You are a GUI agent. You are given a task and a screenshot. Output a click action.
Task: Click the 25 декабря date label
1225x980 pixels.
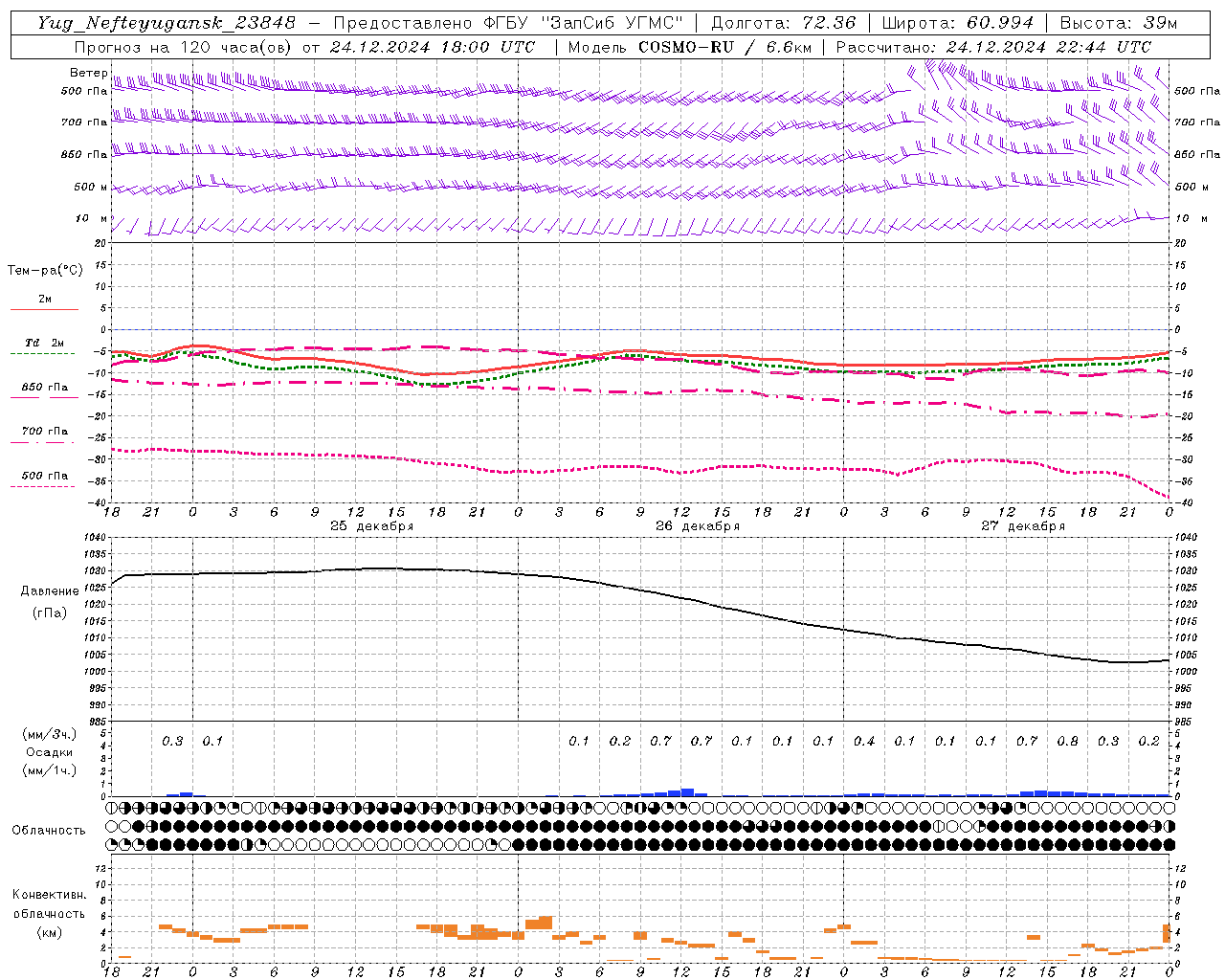(x=372, y=526)
